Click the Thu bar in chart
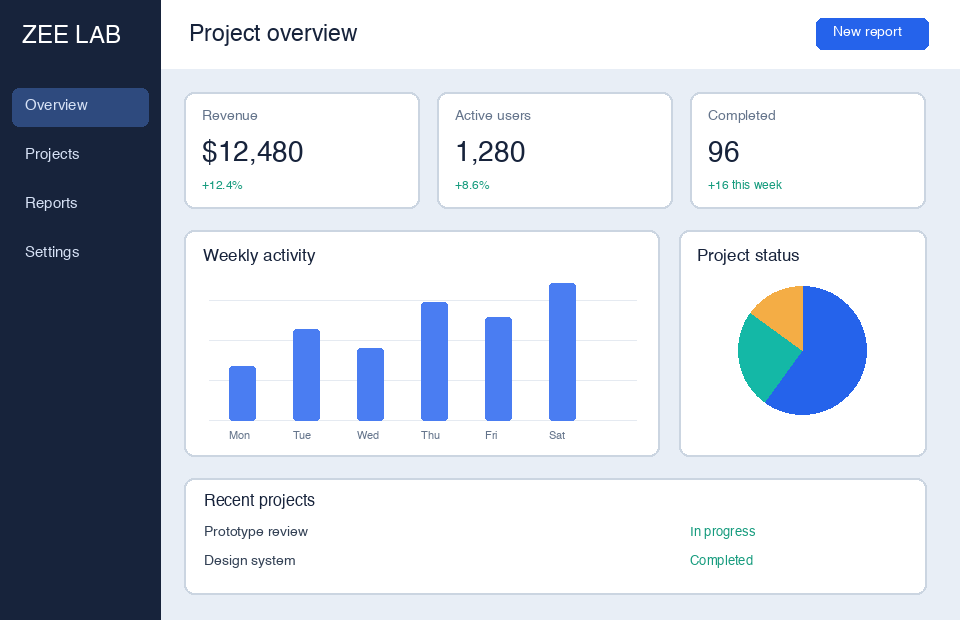This screenshot has width=960, height=620. (434, 362)
